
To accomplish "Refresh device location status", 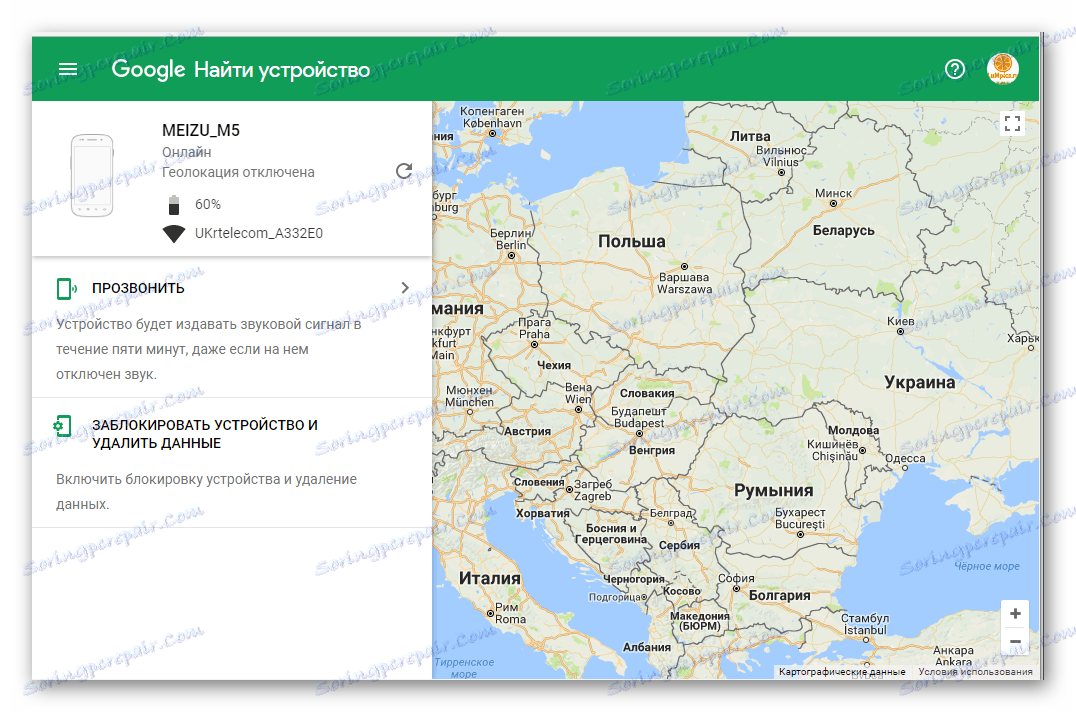I will pos(404,171).
